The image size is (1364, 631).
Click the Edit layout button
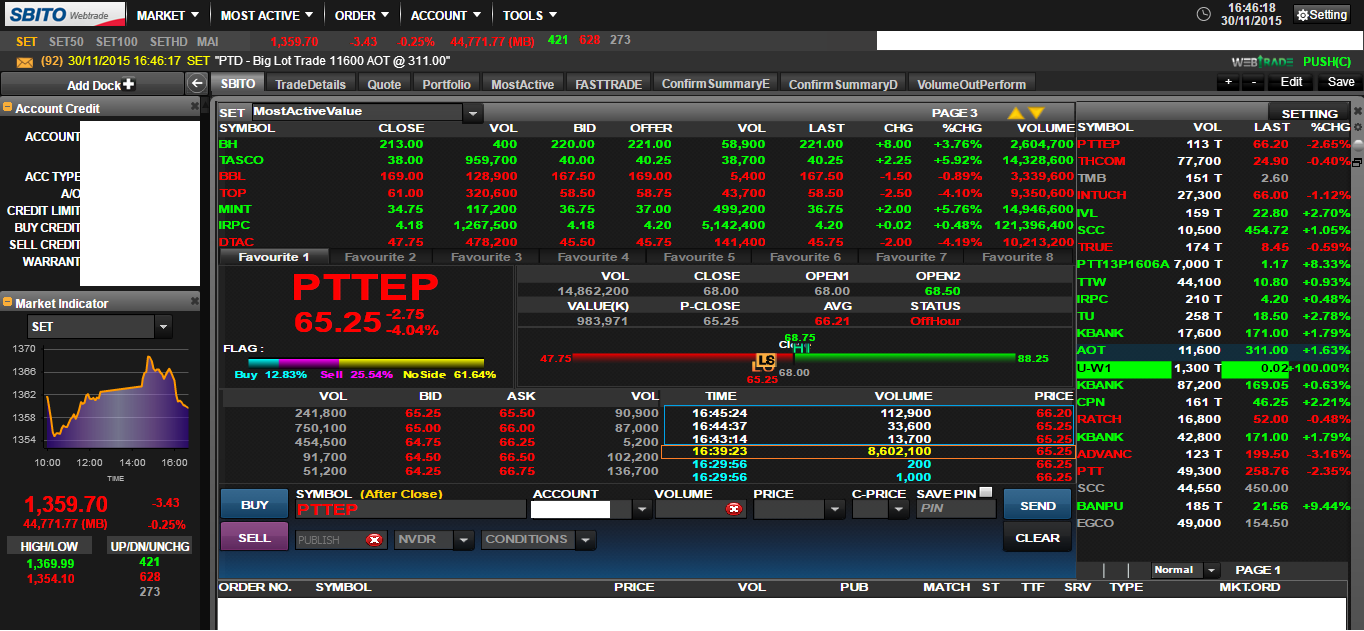coord(1291,82)
